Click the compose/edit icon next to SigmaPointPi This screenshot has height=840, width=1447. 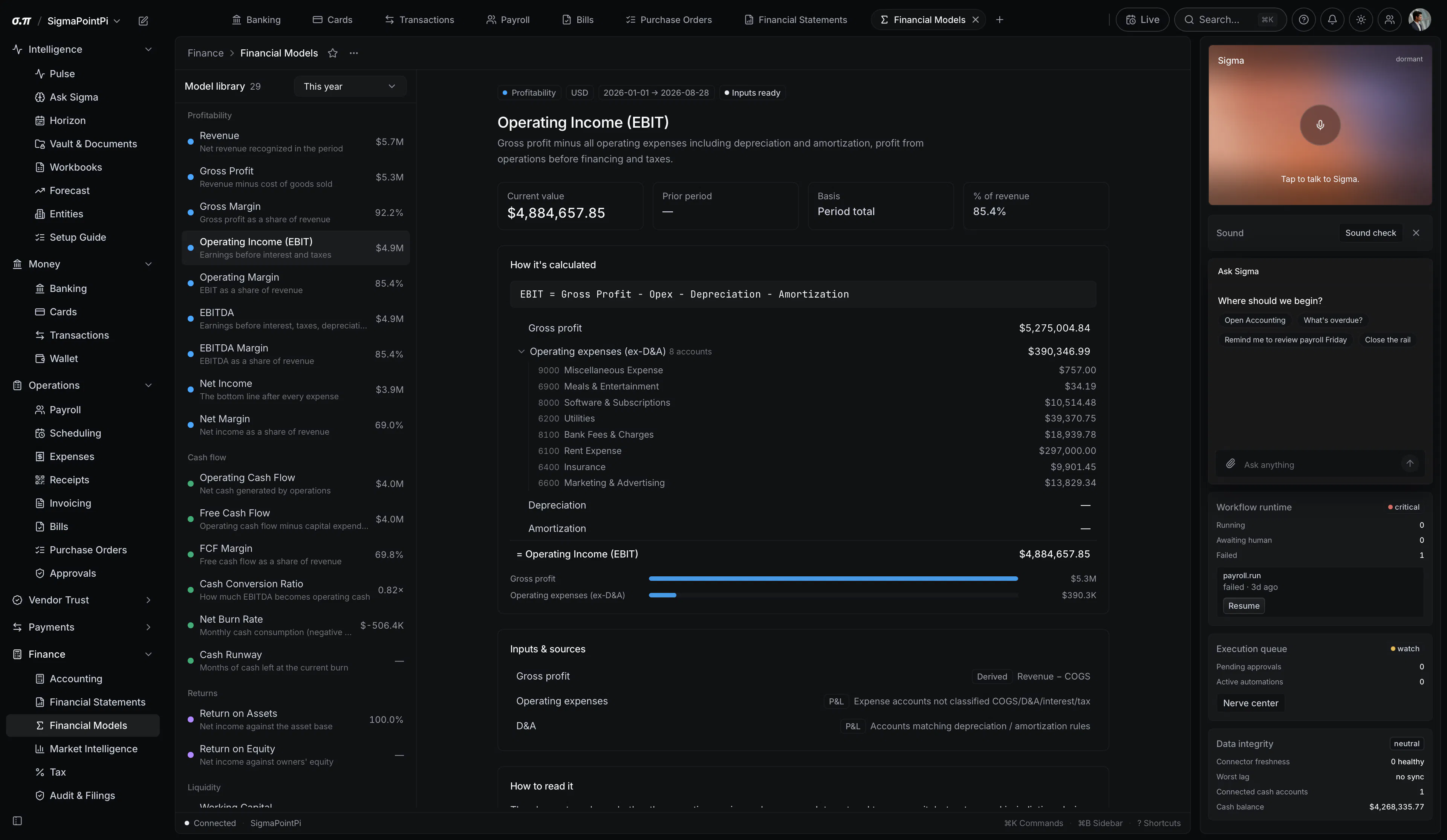[x=143, y=21]
